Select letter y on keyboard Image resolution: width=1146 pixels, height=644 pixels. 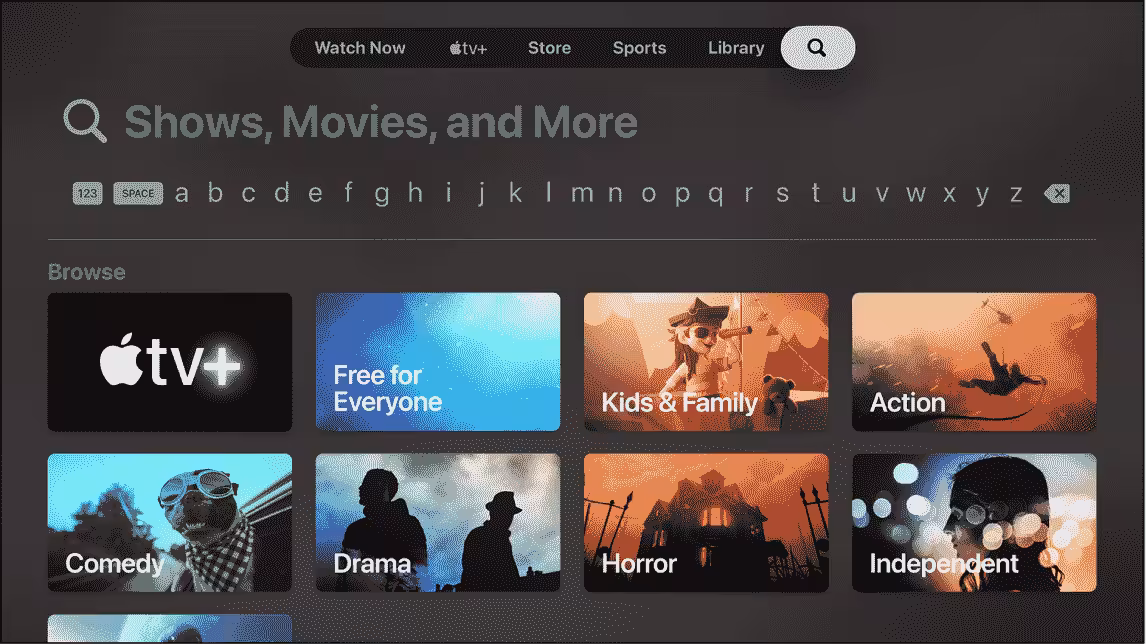click(x=982, y=195)
